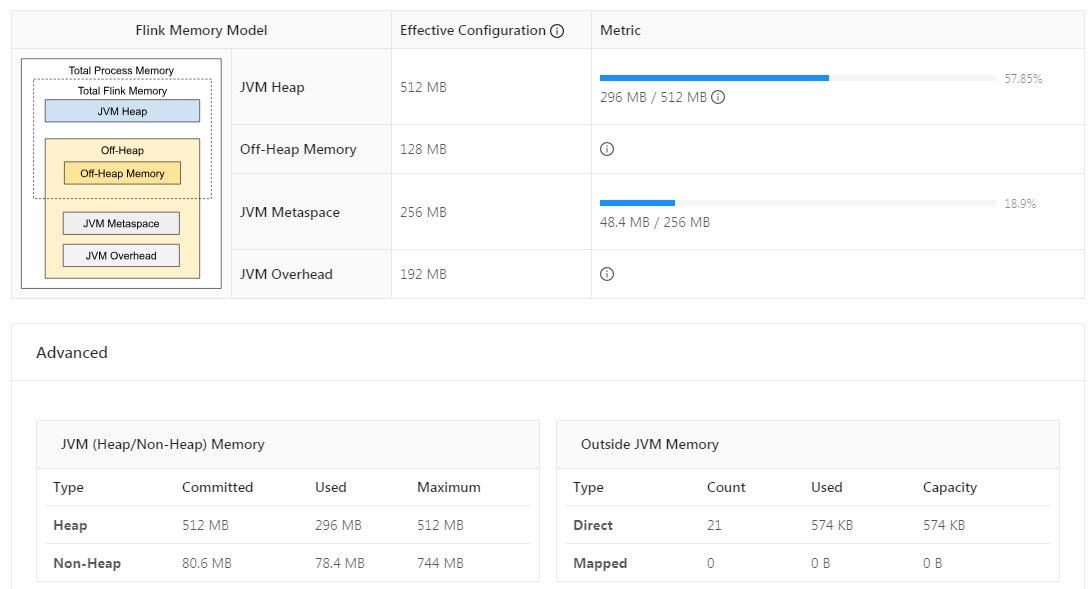Image resolution: width=1089 pixels, height=589 pixels.
Task: Select the Direct row label
Action: 592,526
